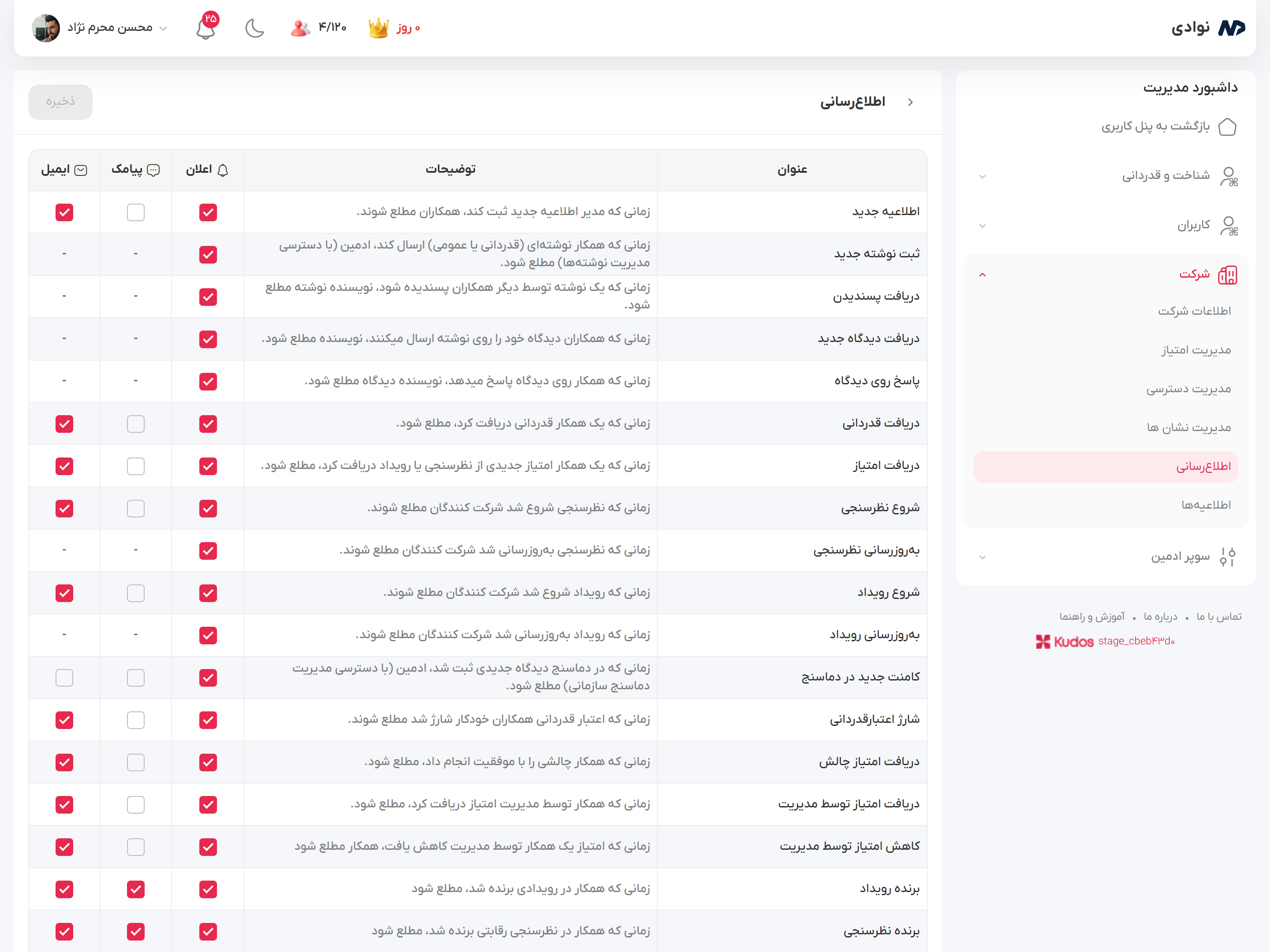Image resolution: width=1270 pixels, height=952 pixels.
Task: Disable email notification for دریافت قدردانی
Action: [x=65, y=424]
